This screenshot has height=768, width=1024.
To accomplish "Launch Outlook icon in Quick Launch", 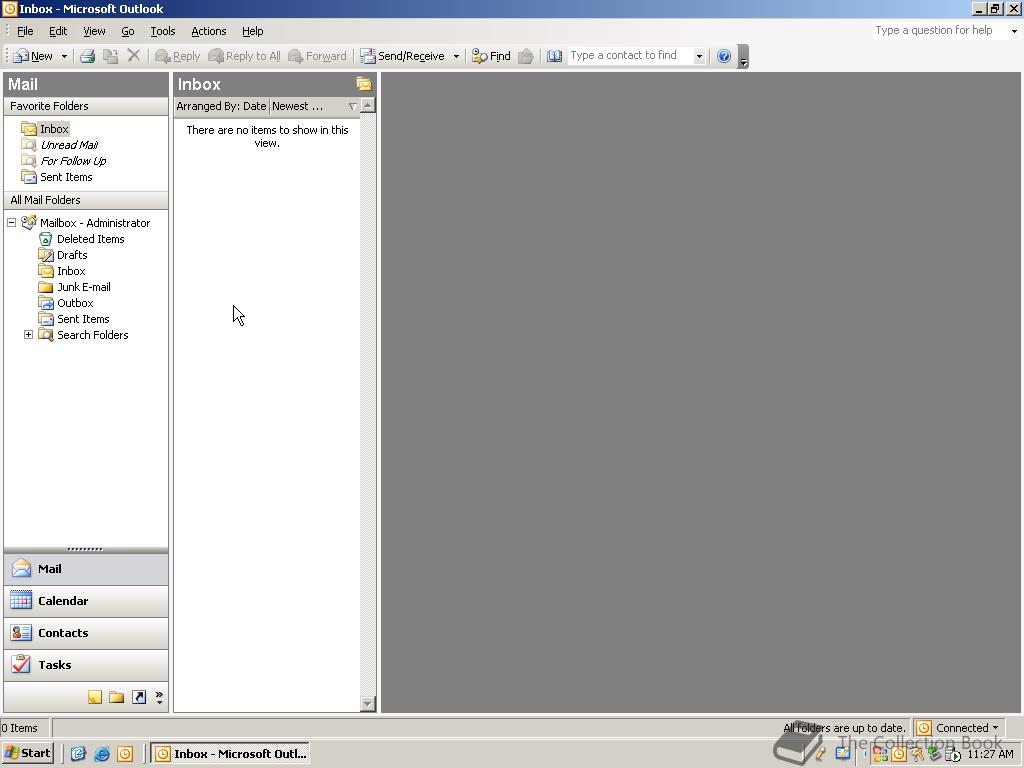I will tap(125, 754).
